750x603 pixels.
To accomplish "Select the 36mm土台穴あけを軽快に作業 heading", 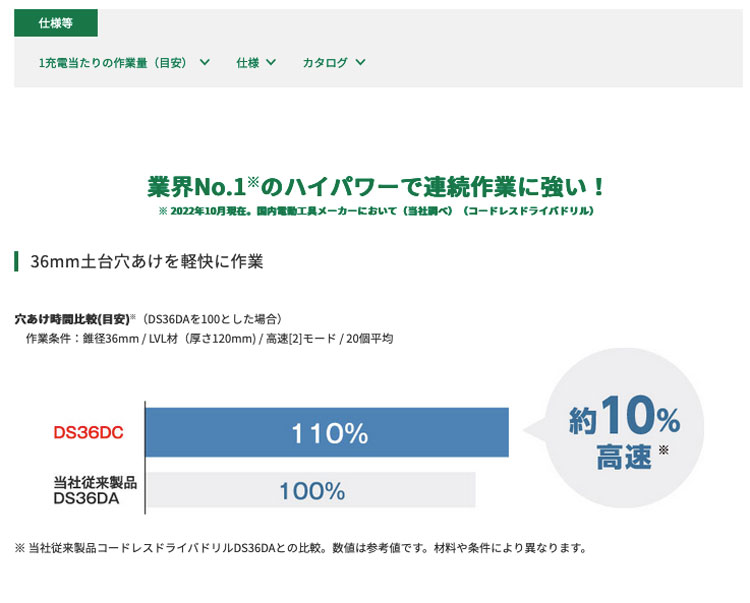I will (147, 262).
